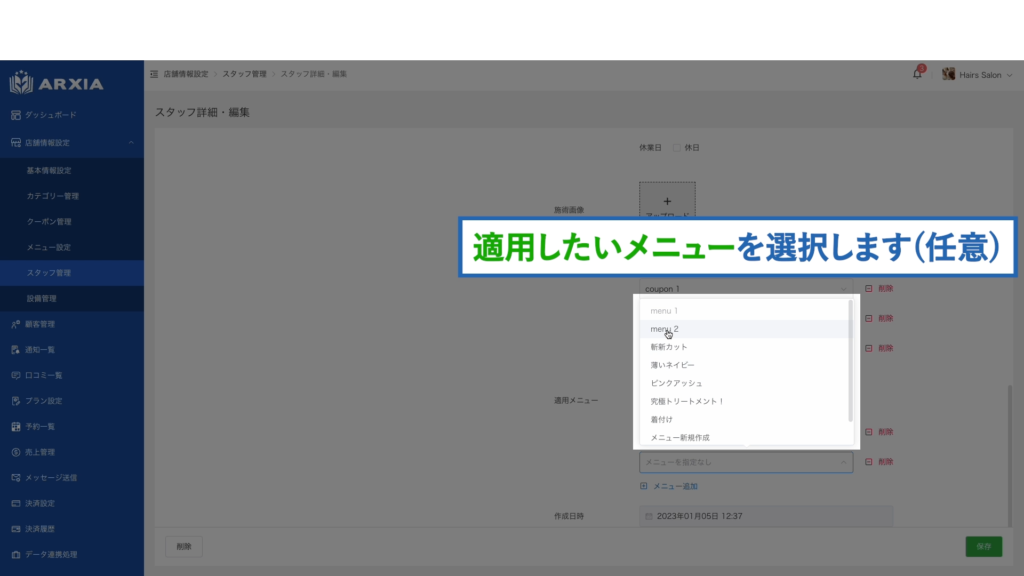Click the 決済設定 card icon

pyautogui.click(x=16, y=503)
